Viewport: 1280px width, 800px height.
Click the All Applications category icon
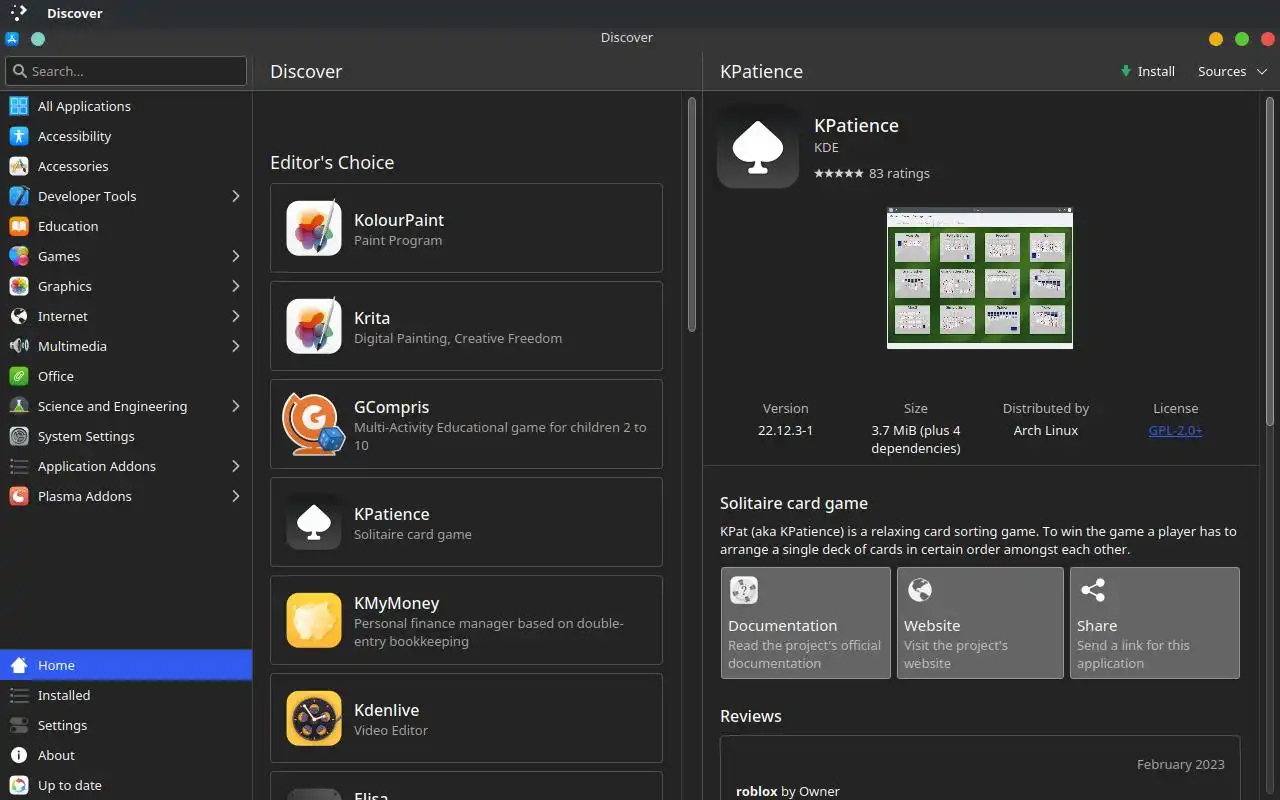click(19, 106)
